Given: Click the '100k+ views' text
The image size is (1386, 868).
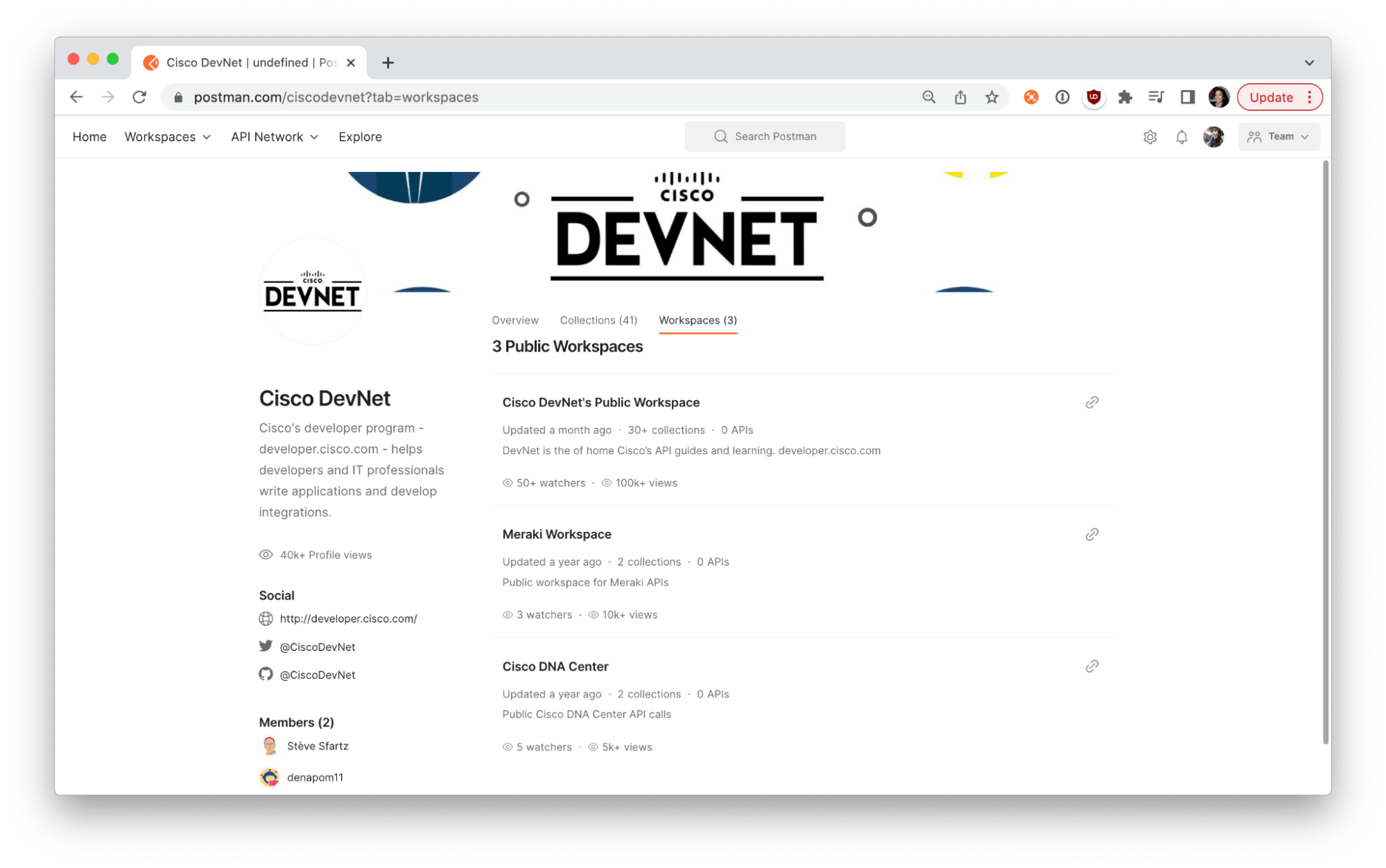Looking at the screenshot, I should [646, 483].
